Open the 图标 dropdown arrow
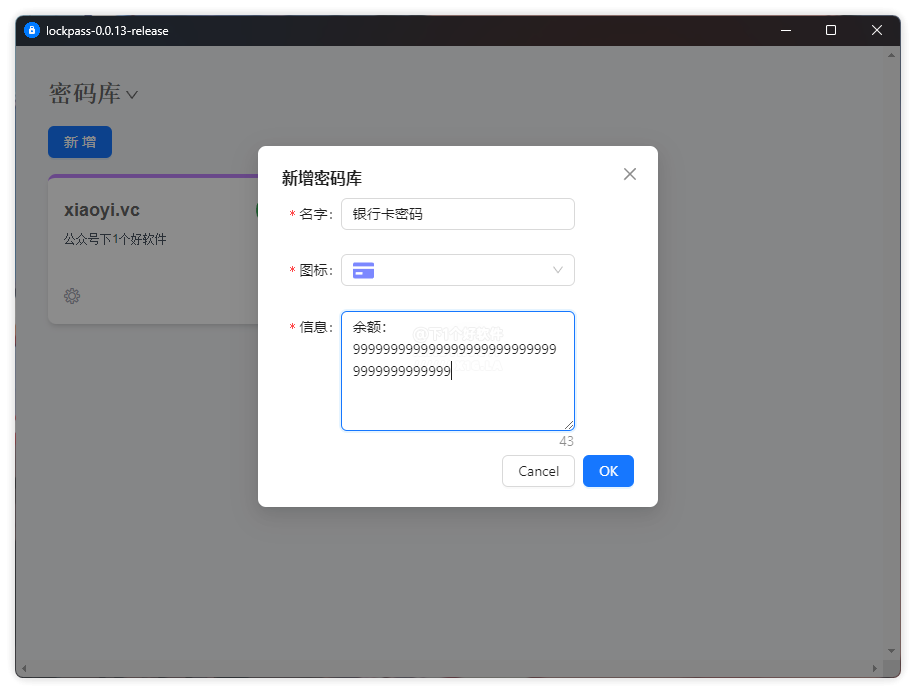Screen dimensions: 916x693 [x=558, y=270]
